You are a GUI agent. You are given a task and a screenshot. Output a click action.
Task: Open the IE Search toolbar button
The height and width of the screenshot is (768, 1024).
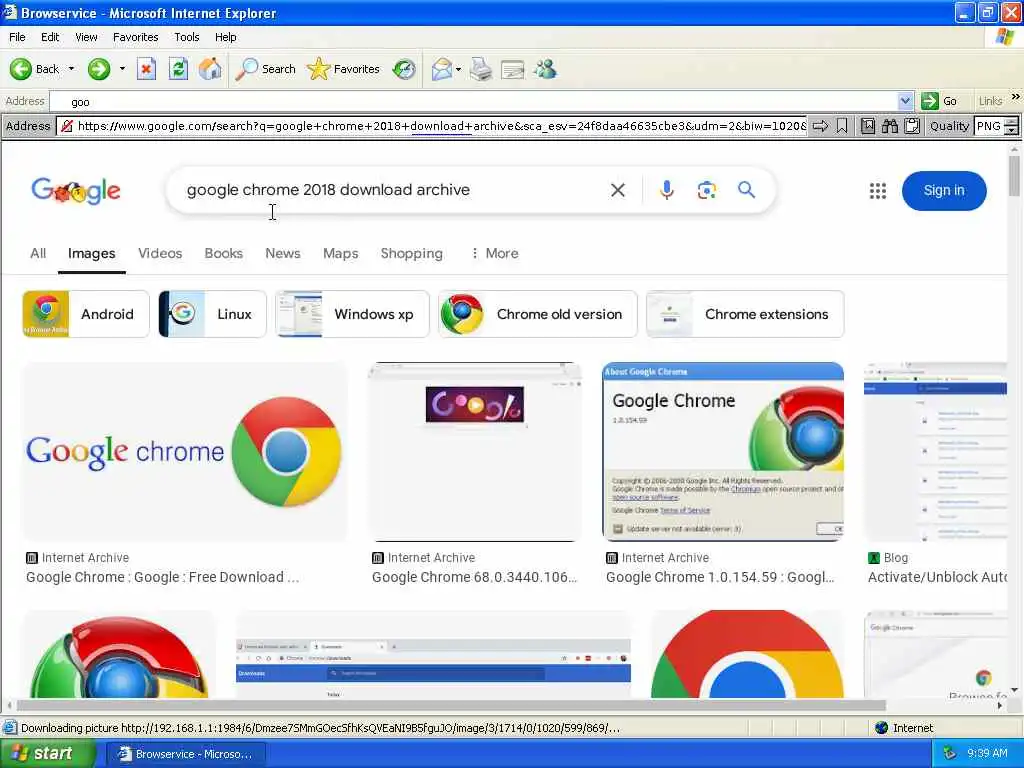pos(265,69)
